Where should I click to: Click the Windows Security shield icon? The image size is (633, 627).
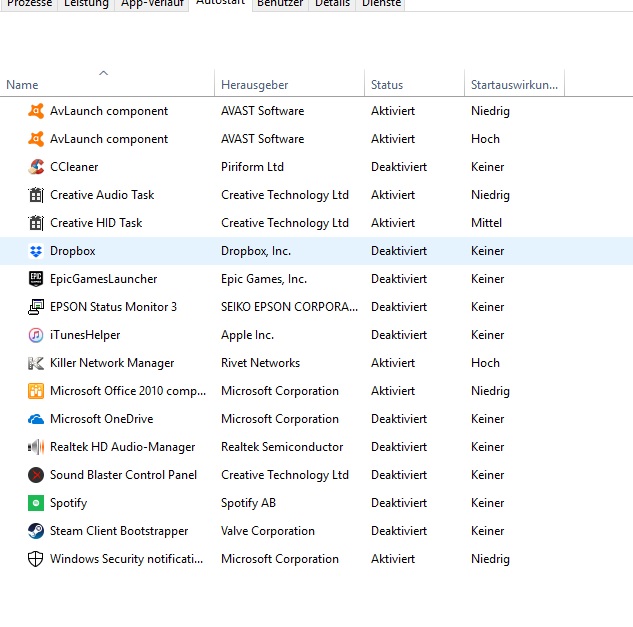point(36,559)
